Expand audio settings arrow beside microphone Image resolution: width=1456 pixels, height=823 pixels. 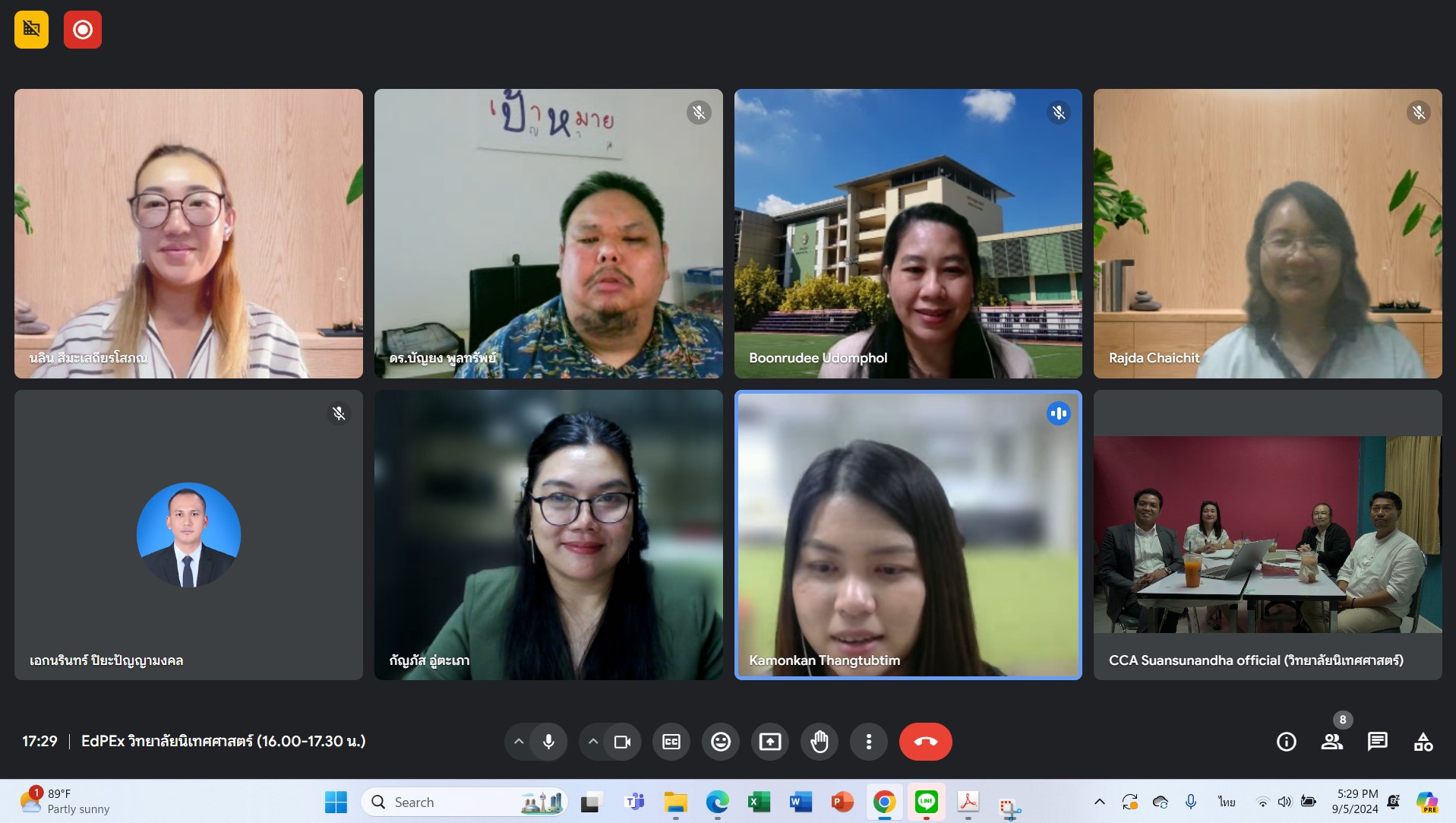point(519,742)
